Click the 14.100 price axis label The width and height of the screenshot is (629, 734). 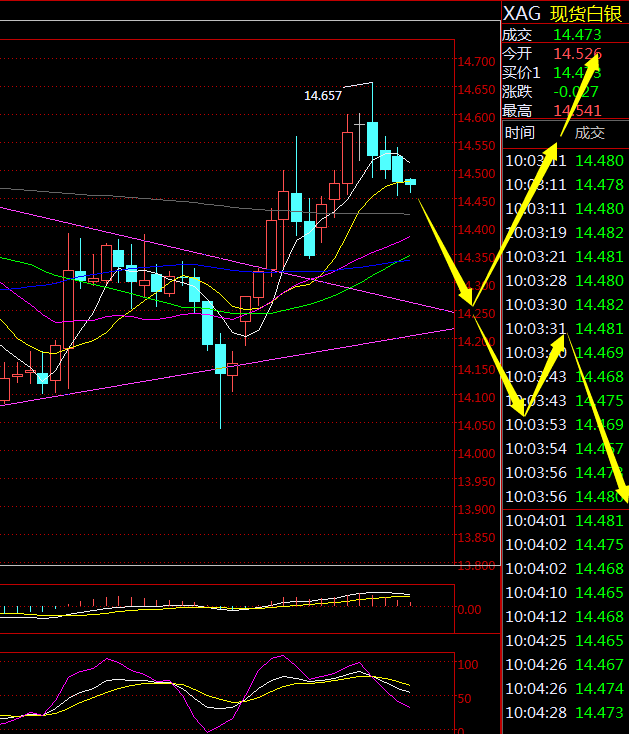[x=476, y=398]
